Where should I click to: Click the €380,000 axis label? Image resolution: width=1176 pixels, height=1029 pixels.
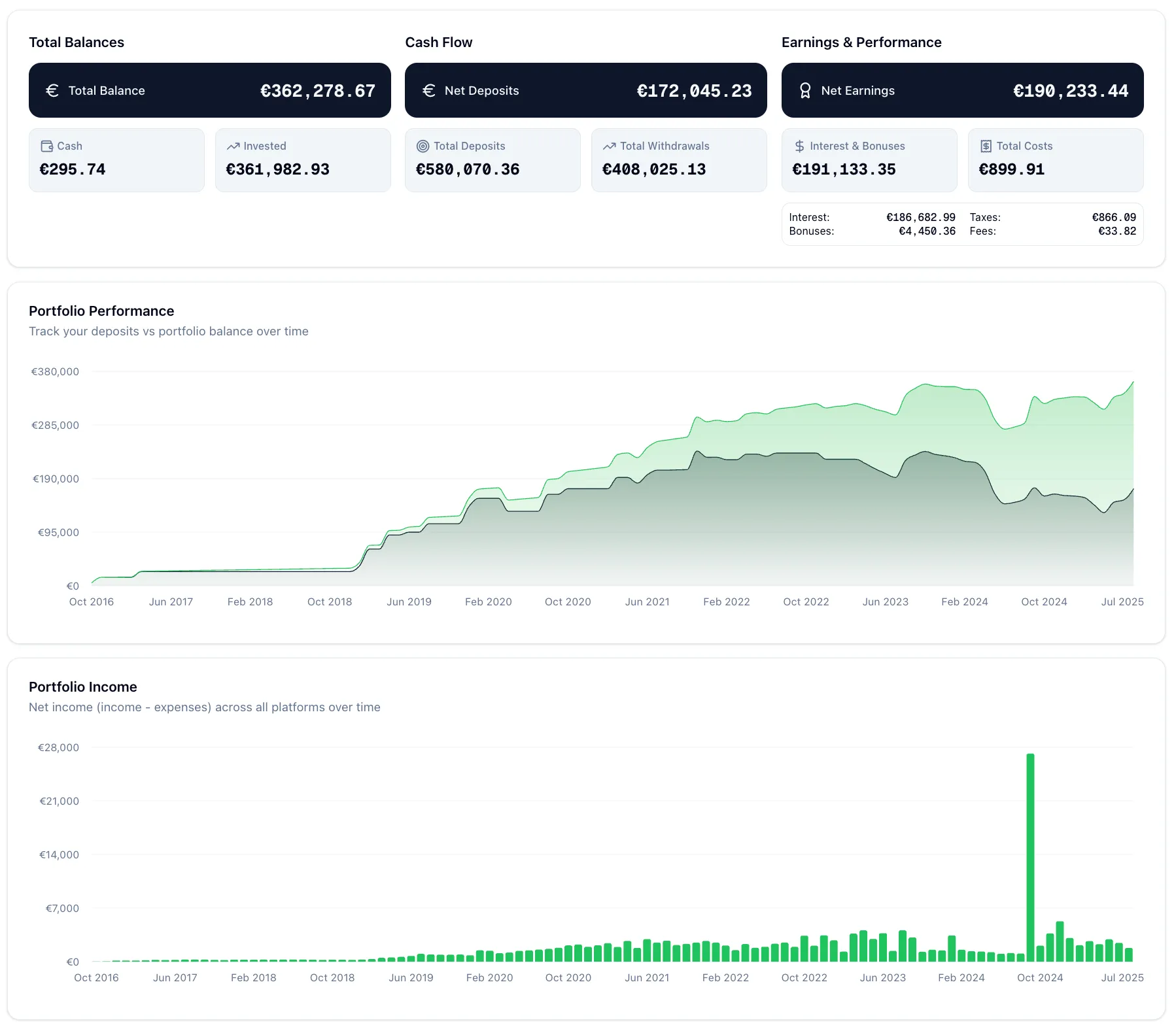coord(56,371)
